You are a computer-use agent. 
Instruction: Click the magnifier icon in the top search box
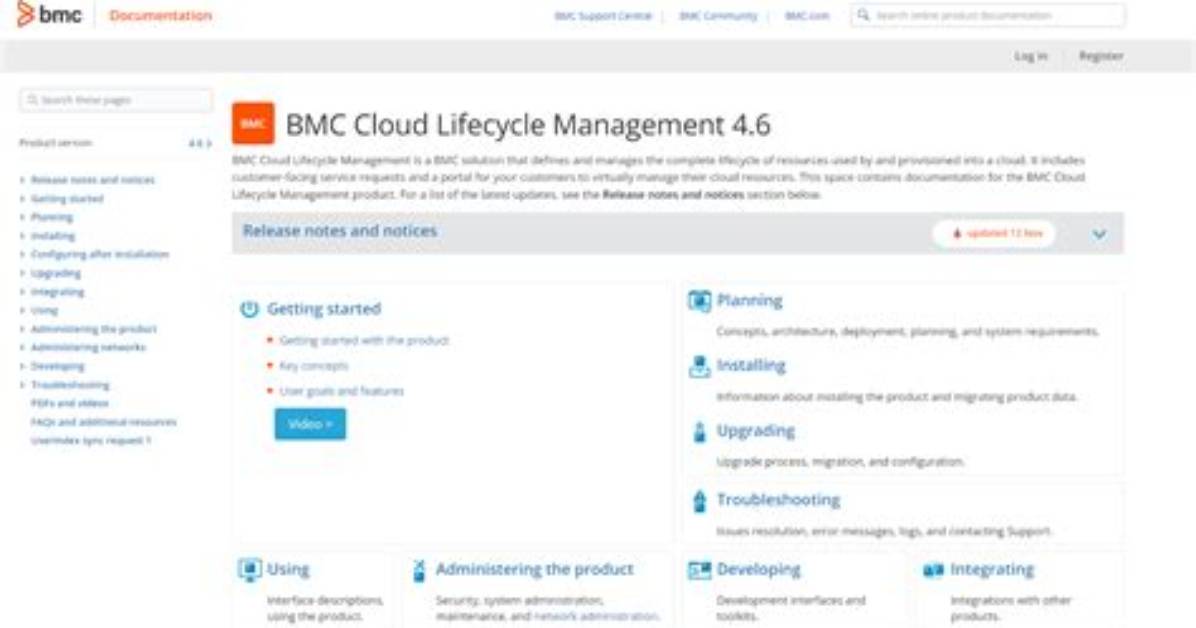click(x=863, y=15)
